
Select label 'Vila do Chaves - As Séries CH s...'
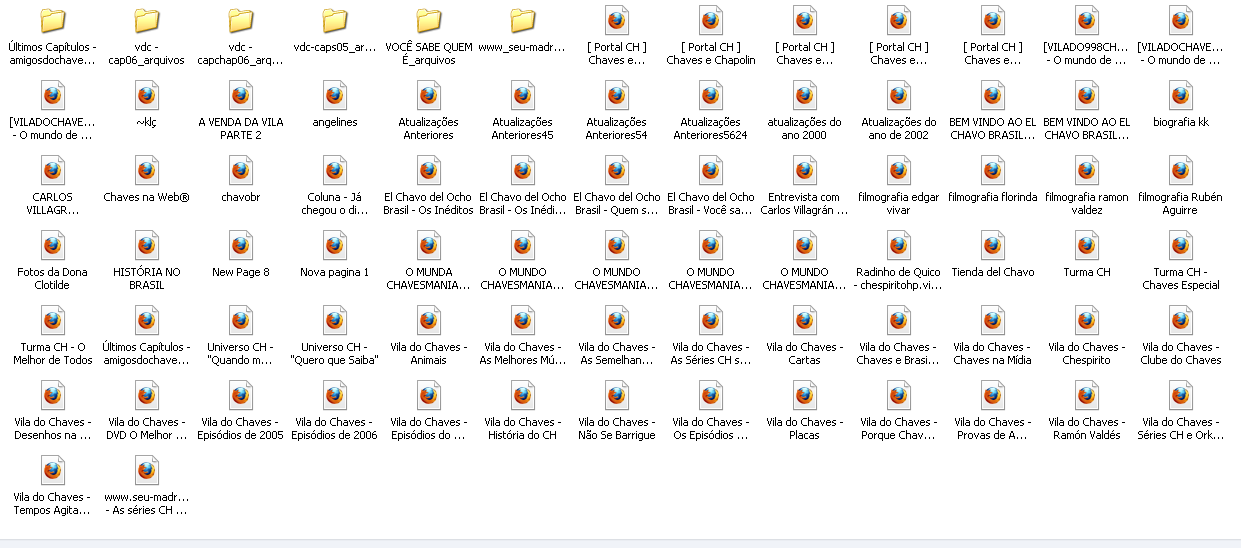pyautogui.click(x=710, y=354)
